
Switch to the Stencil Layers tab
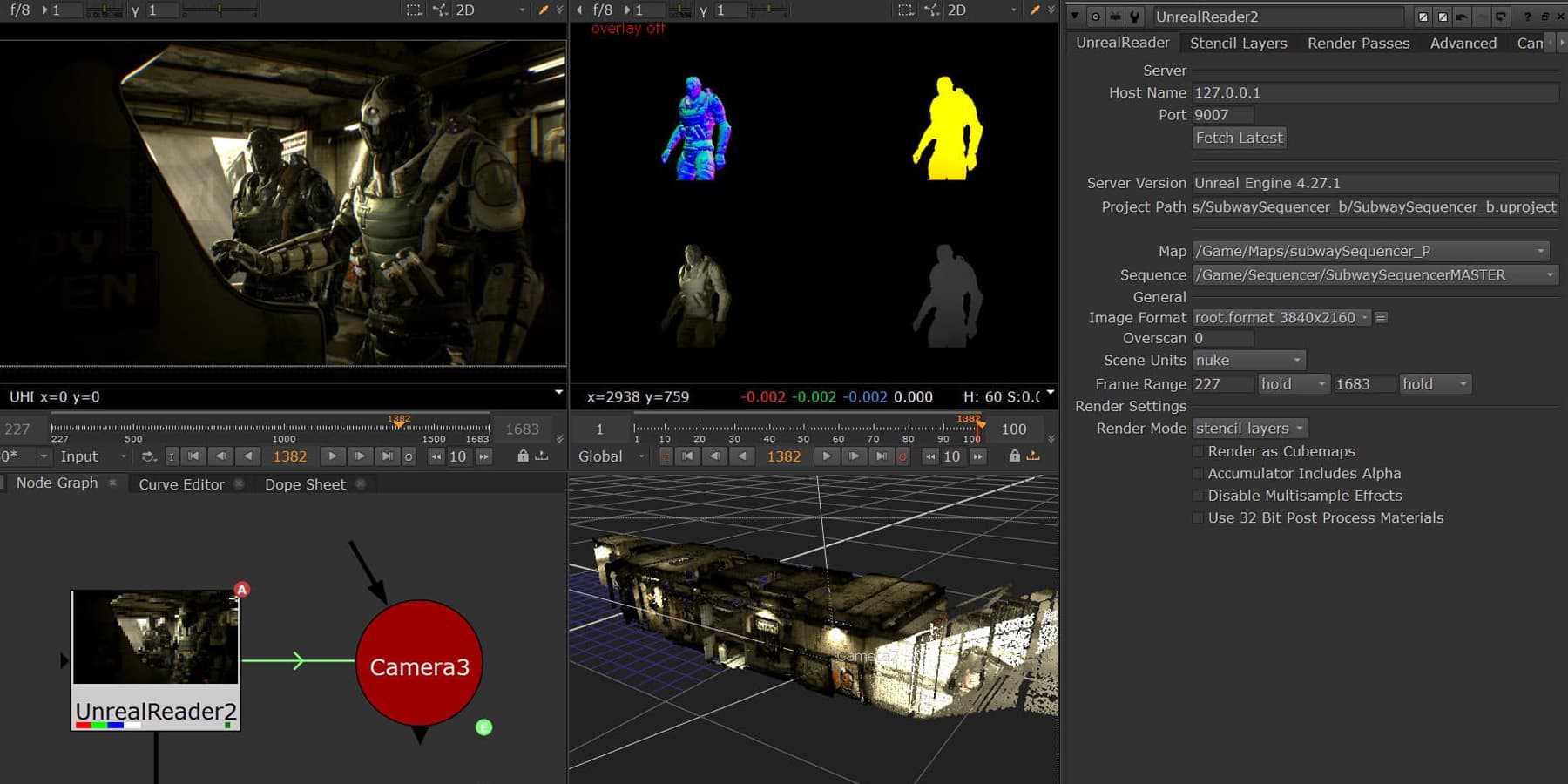tap(1238, 43)
